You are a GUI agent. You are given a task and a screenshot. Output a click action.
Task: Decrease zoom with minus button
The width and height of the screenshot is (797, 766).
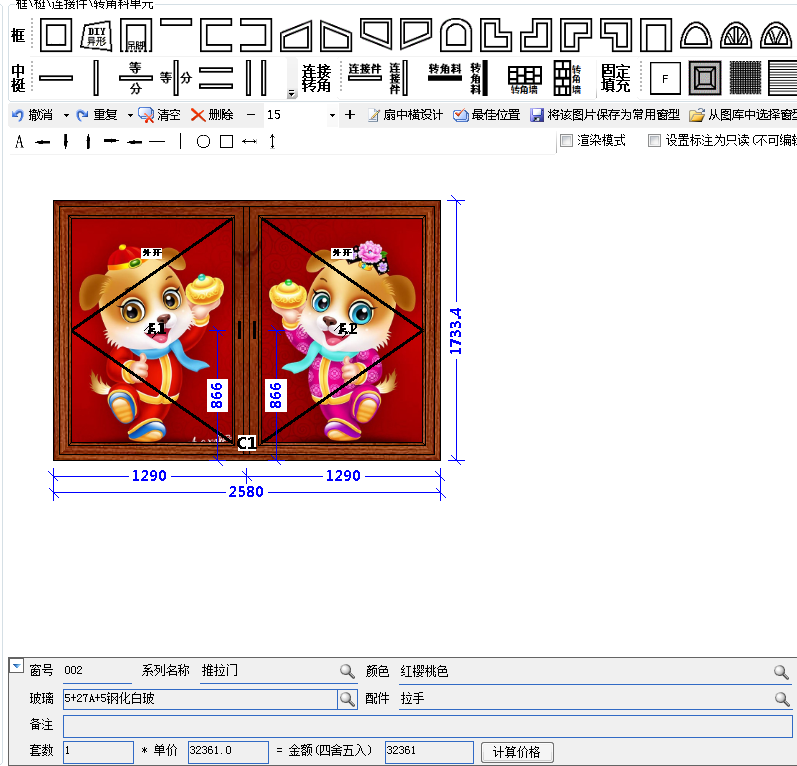point(251,115)
